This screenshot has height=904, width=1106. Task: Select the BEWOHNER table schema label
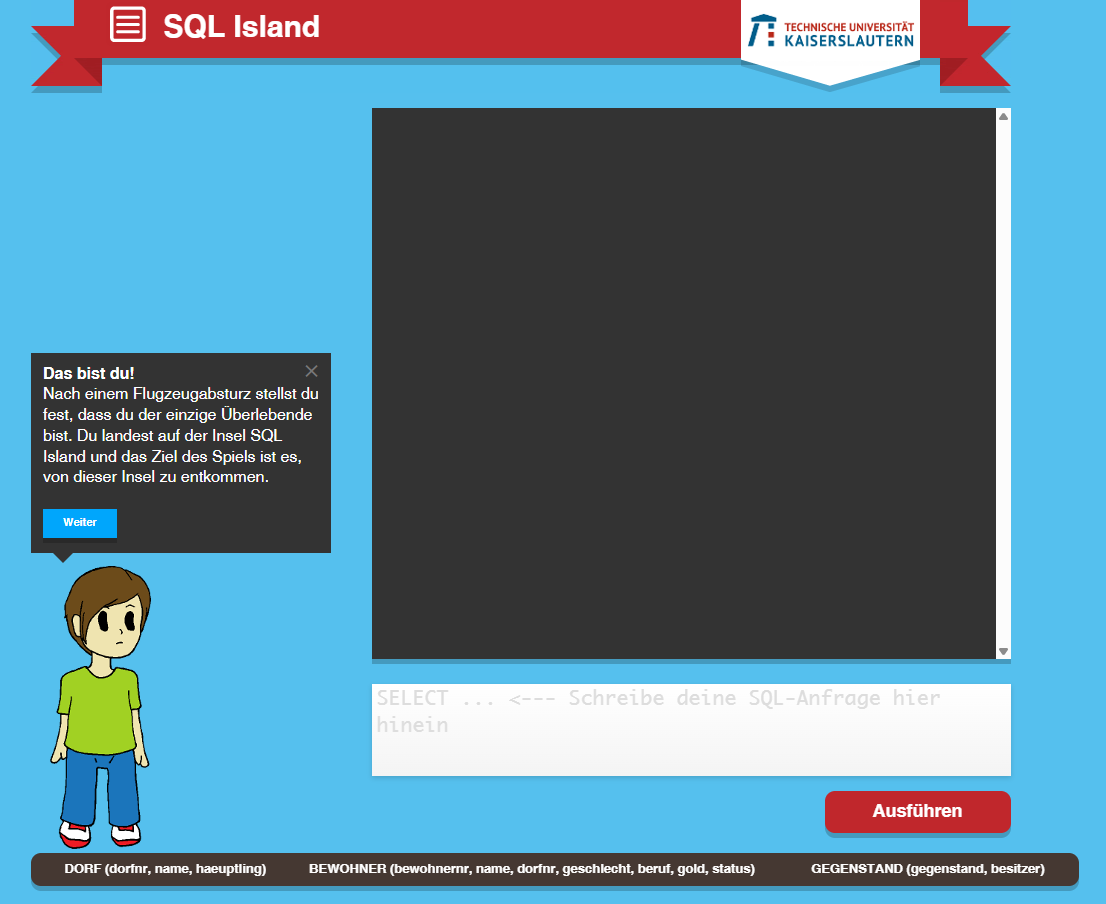click(x=531, y=869)
